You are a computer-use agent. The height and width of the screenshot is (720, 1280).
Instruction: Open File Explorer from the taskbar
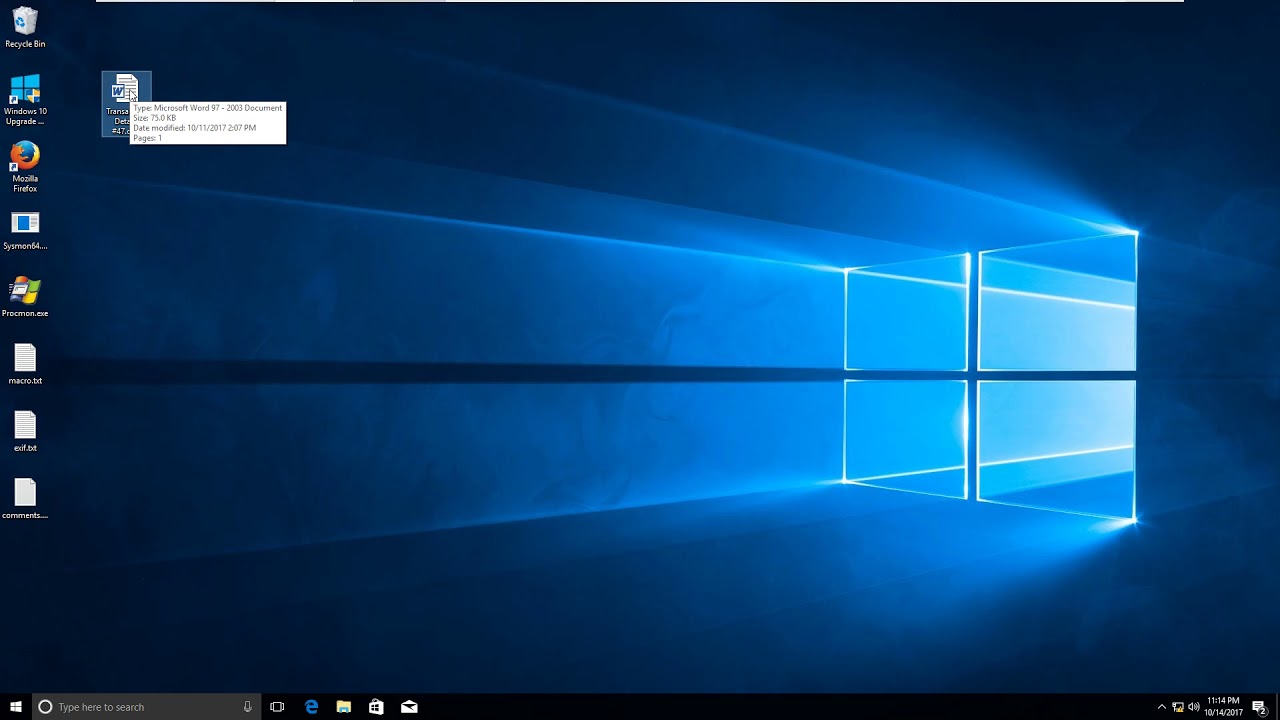pos(344,707)
